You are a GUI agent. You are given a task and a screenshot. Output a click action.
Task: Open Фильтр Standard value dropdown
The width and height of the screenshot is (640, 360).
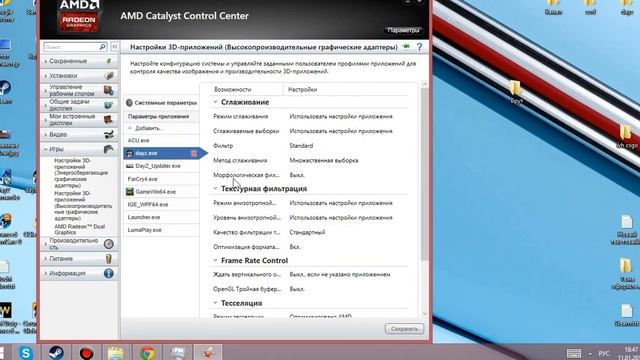301,146
